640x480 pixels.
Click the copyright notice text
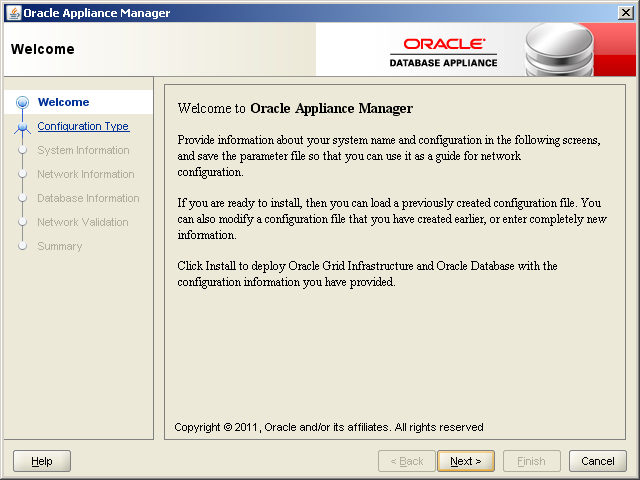click(329, 427)
